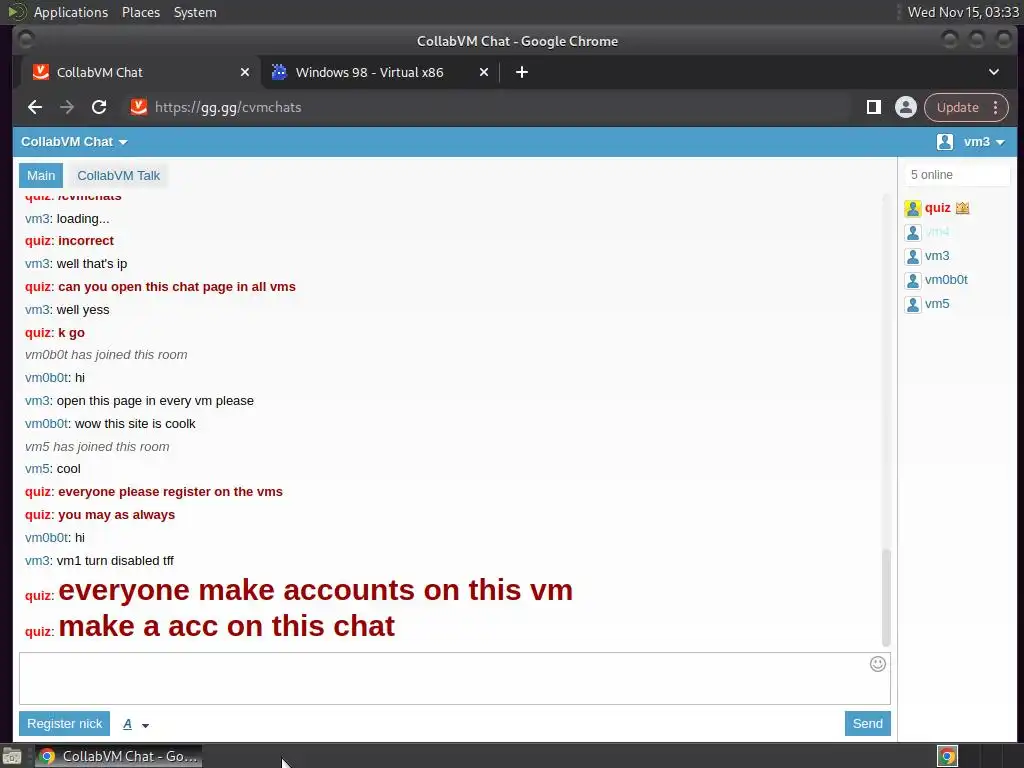This screenshot has height=768, width=1024.
Task: Click message 'can you open this chat page in all vms'
Action: coord(177,287)
